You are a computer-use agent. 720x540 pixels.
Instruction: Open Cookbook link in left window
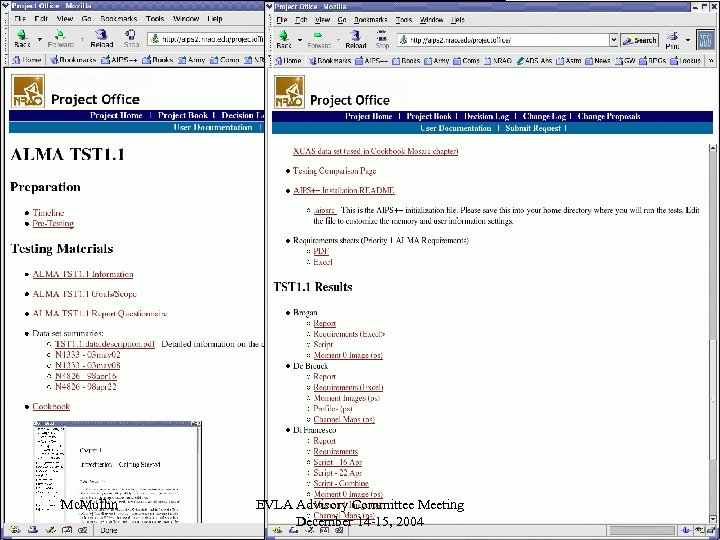(51, 406)
